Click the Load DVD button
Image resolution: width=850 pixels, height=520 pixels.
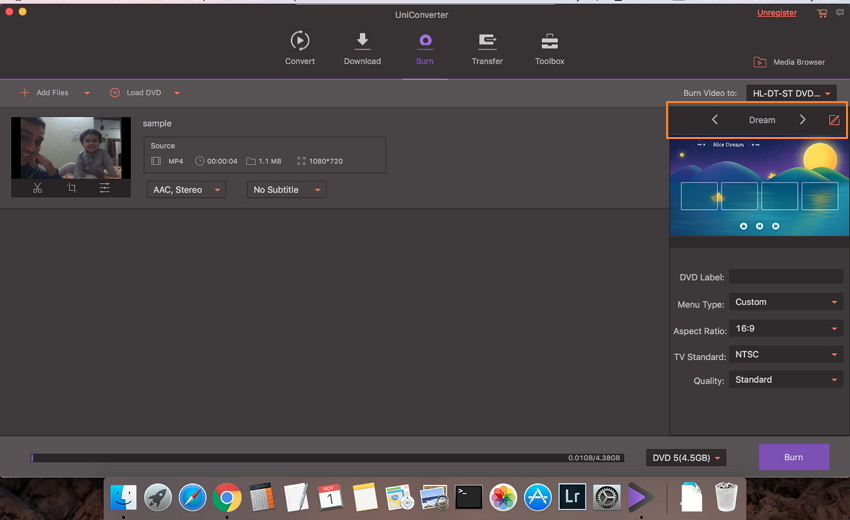point(136,93)
